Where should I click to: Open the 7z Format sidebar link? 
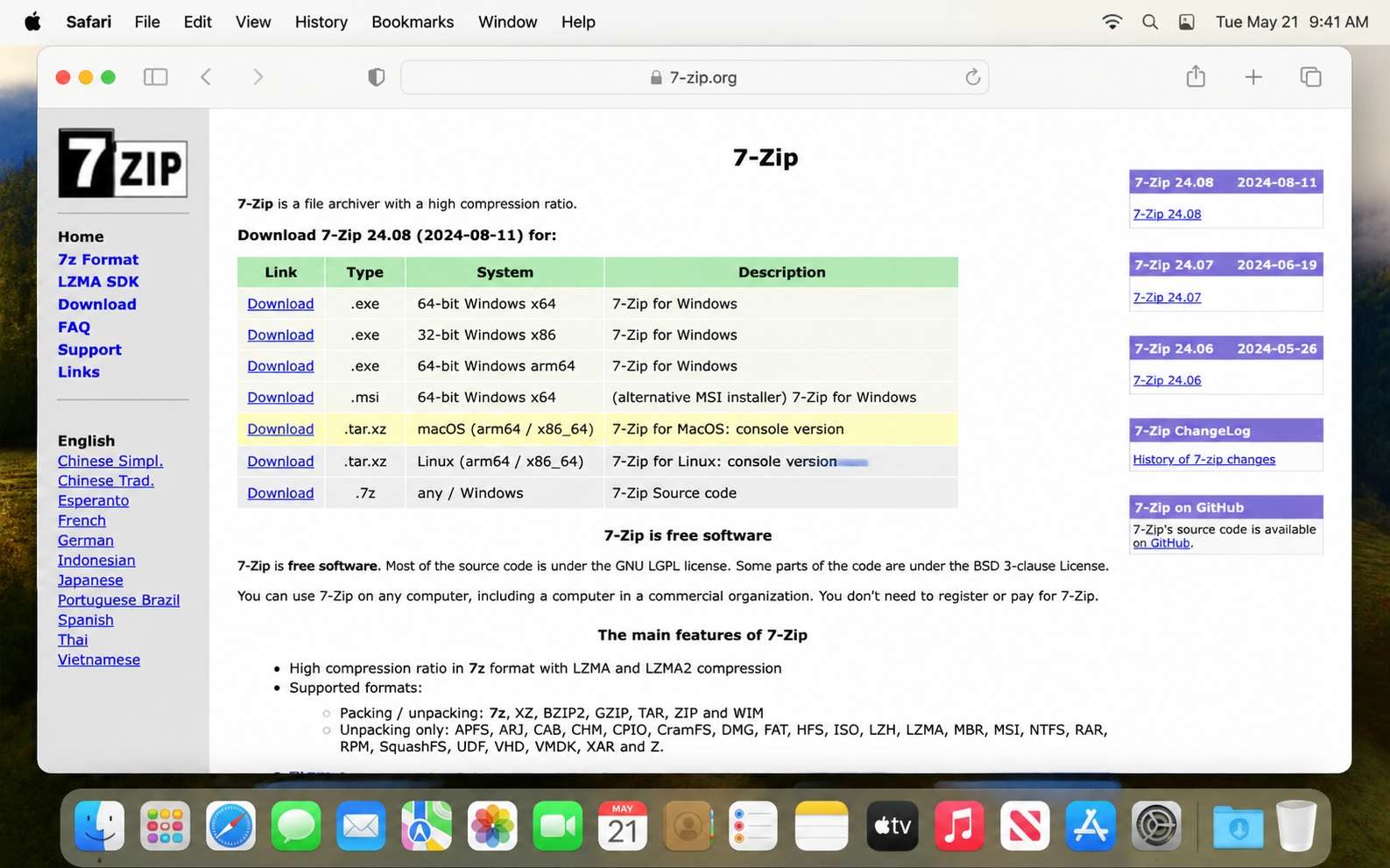pos(98,259)
